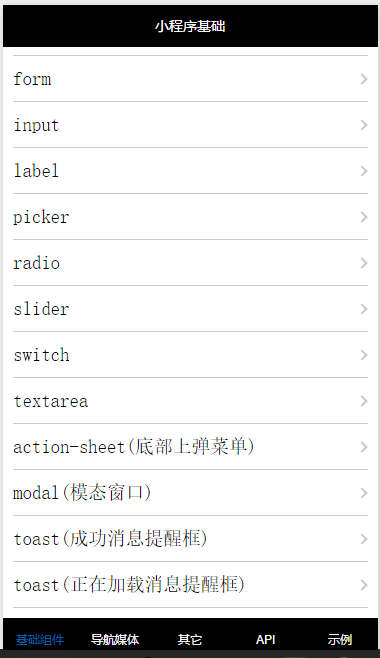Tap arrow beside toast(正在加载消息提醒框)
Screen dimensions: 380x658
click(364, 585)
